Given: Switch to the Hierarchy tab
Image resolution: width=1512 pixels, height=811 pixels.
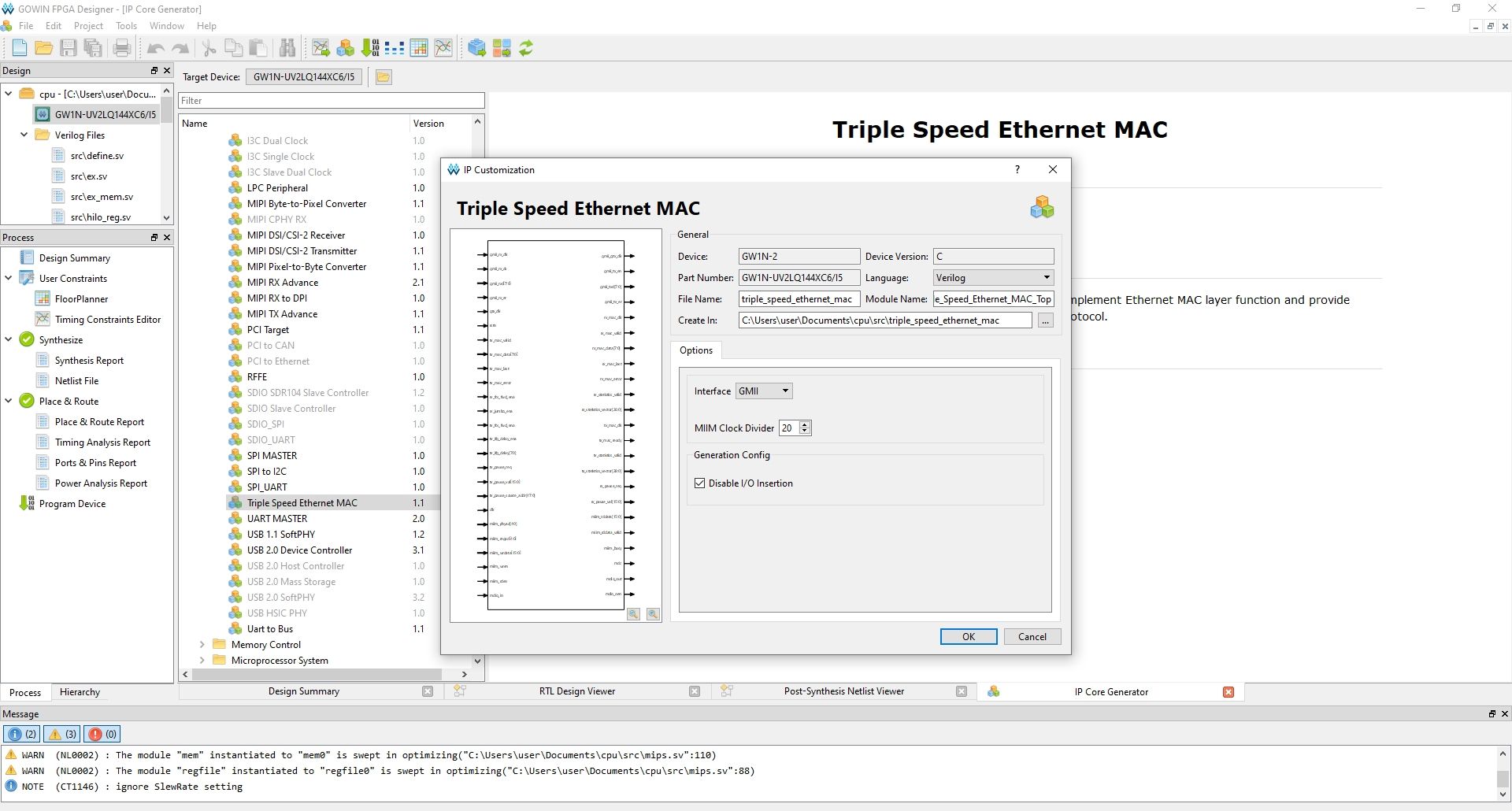Looking at the screenshot, I should (80, 692).
